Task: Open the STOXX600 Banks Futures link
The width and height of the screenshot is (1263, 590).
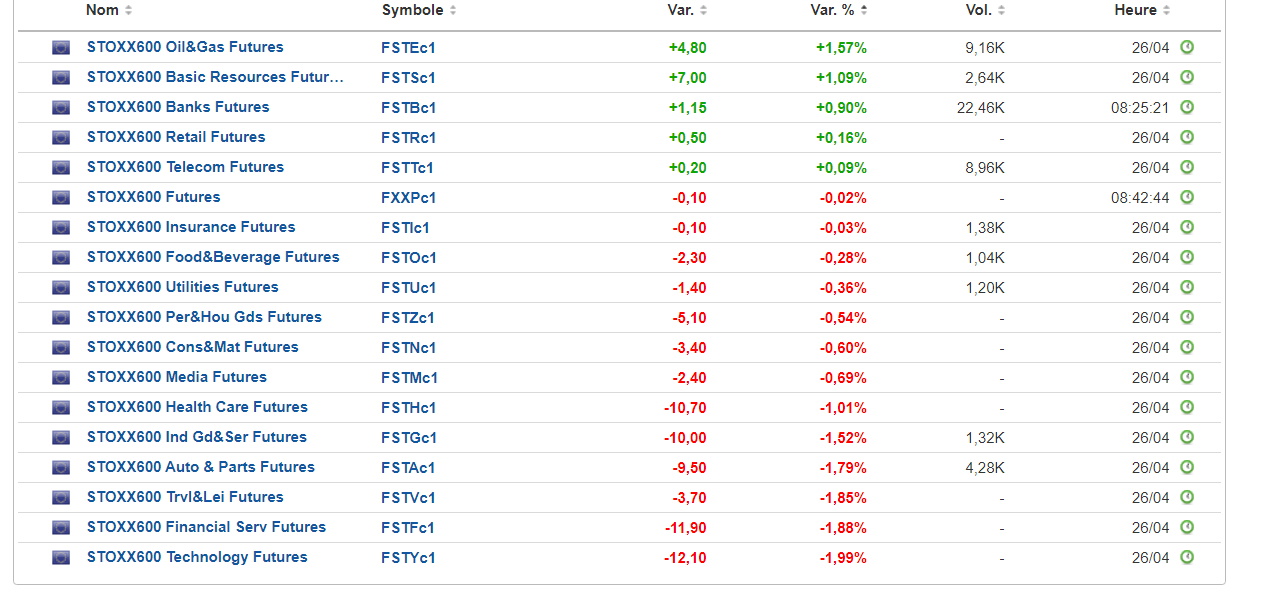Action: coord(178,107)
